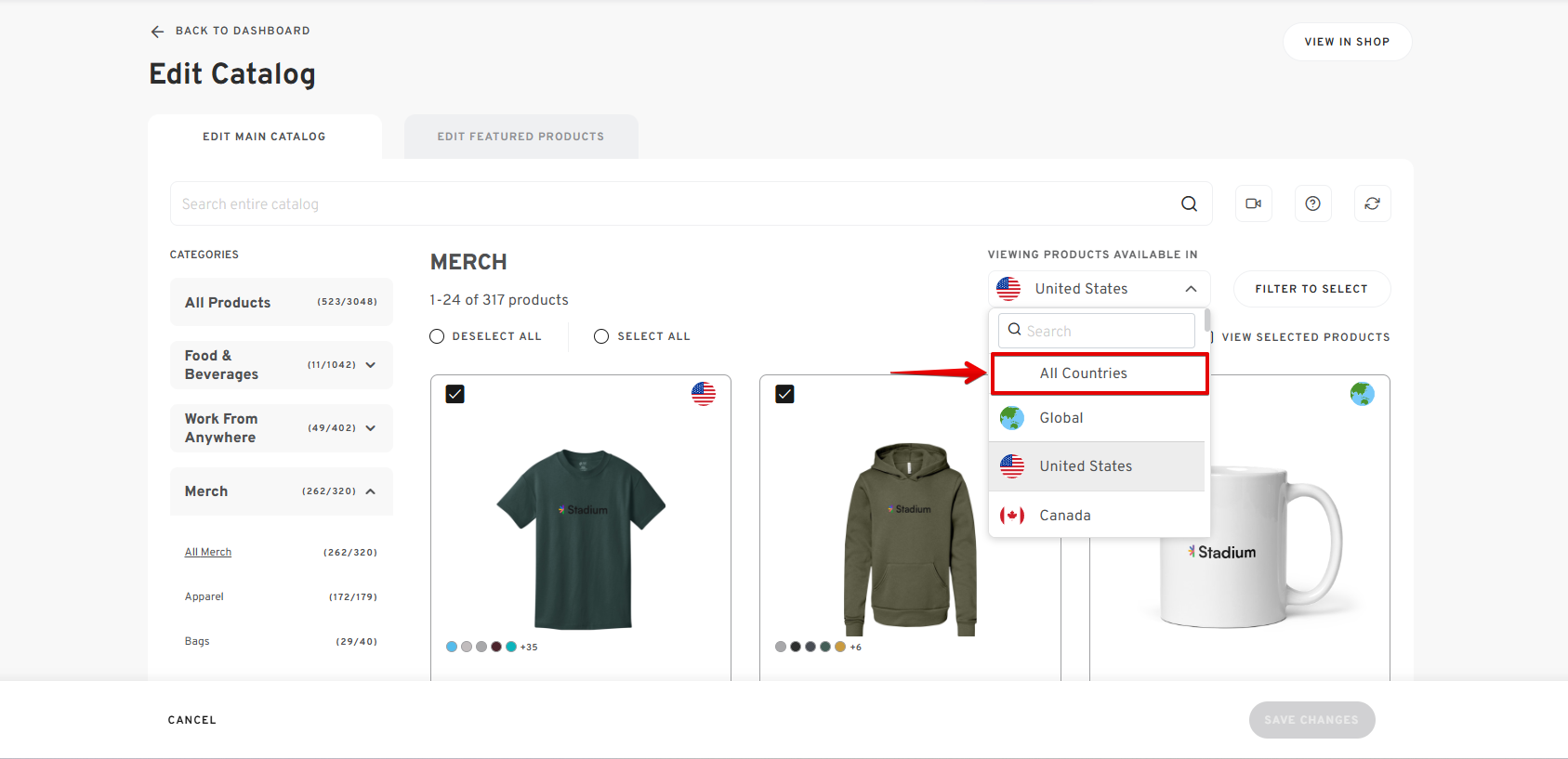Click the back arrow icon to dashboard

point(157,32)
